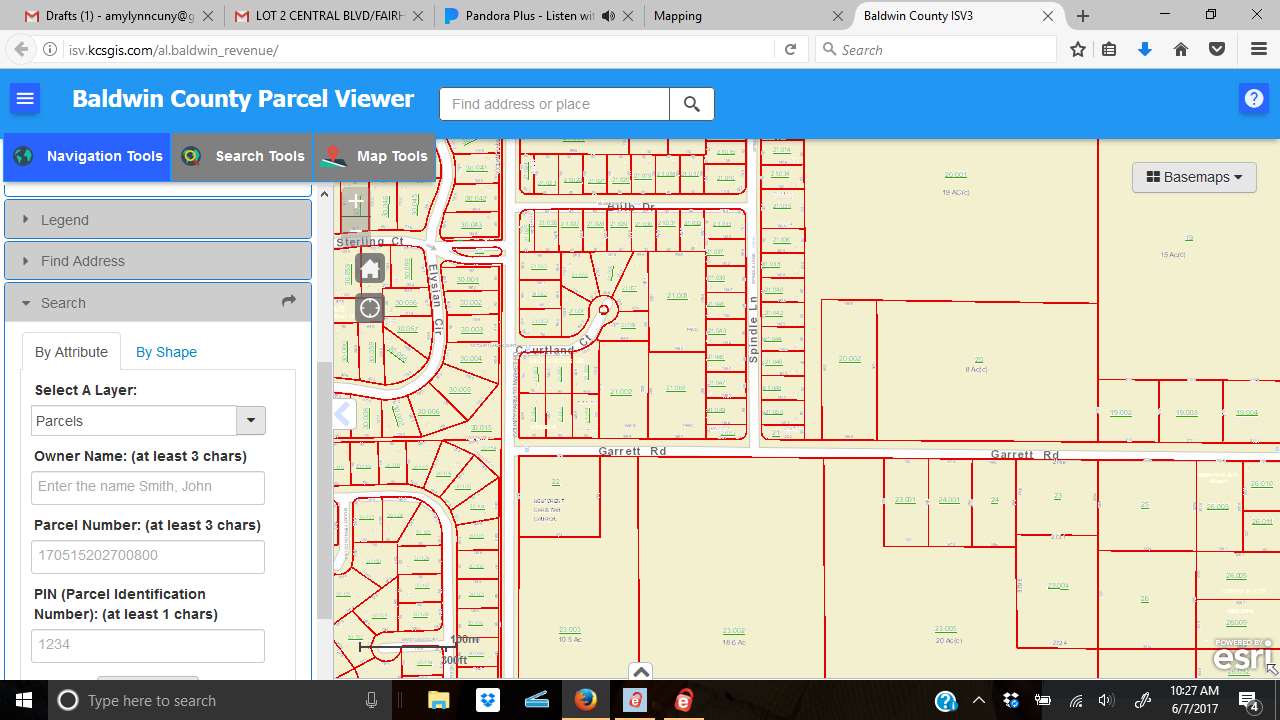Reload page using browser refresh icon

tap(790, 49)
